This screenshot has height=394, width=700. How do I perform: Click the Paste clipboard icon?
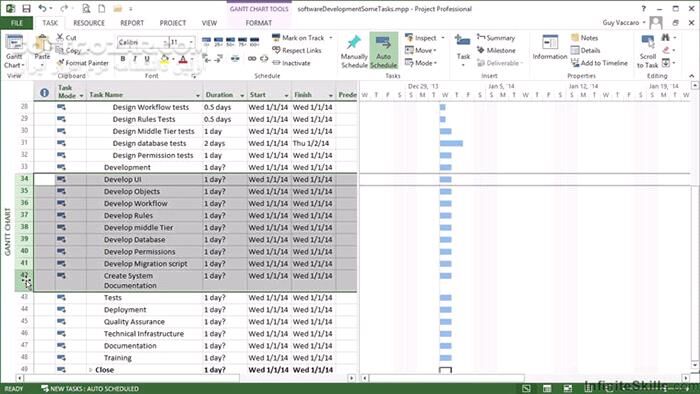click(42, 44)
